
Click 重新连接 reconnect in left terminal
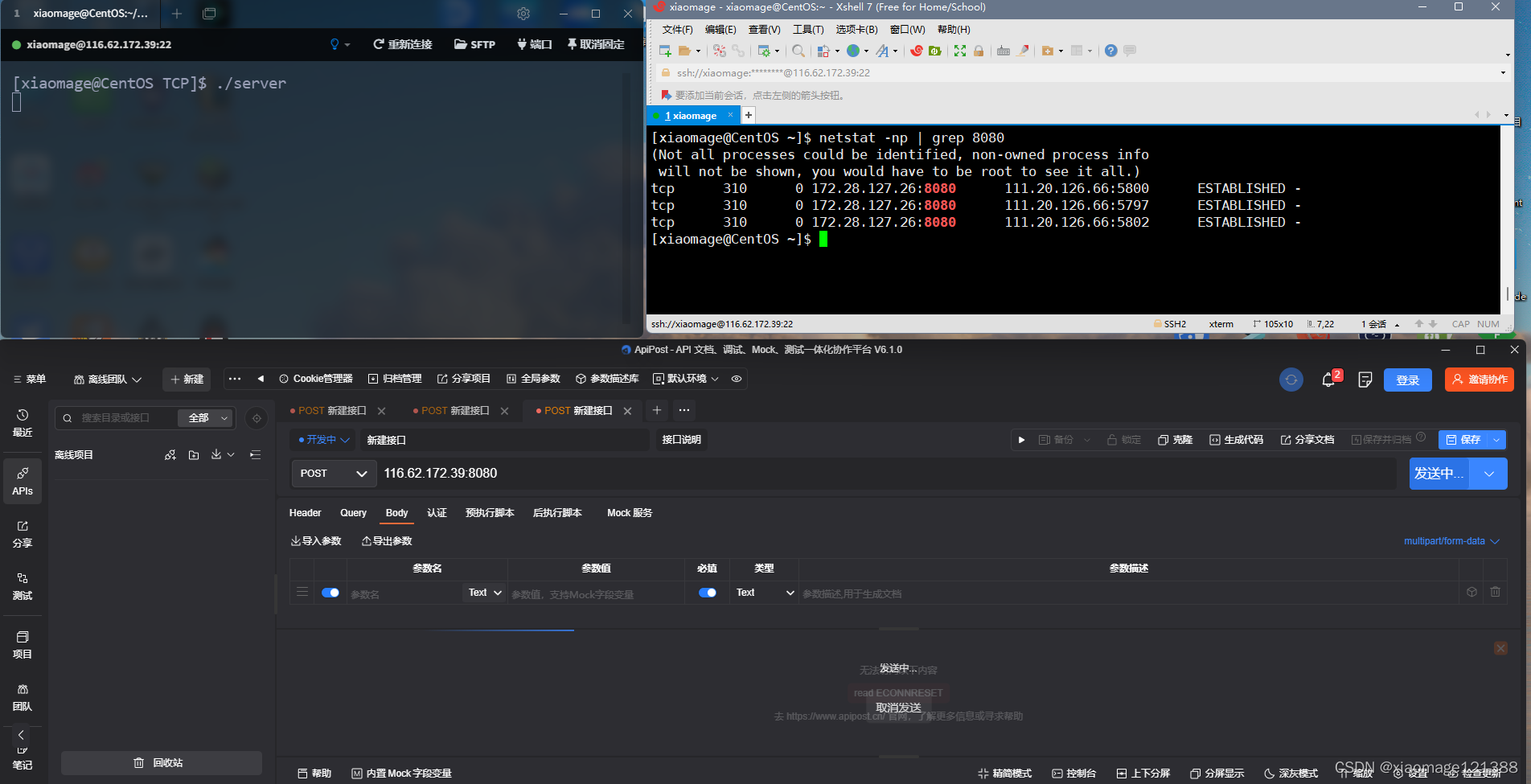point(402,44)
